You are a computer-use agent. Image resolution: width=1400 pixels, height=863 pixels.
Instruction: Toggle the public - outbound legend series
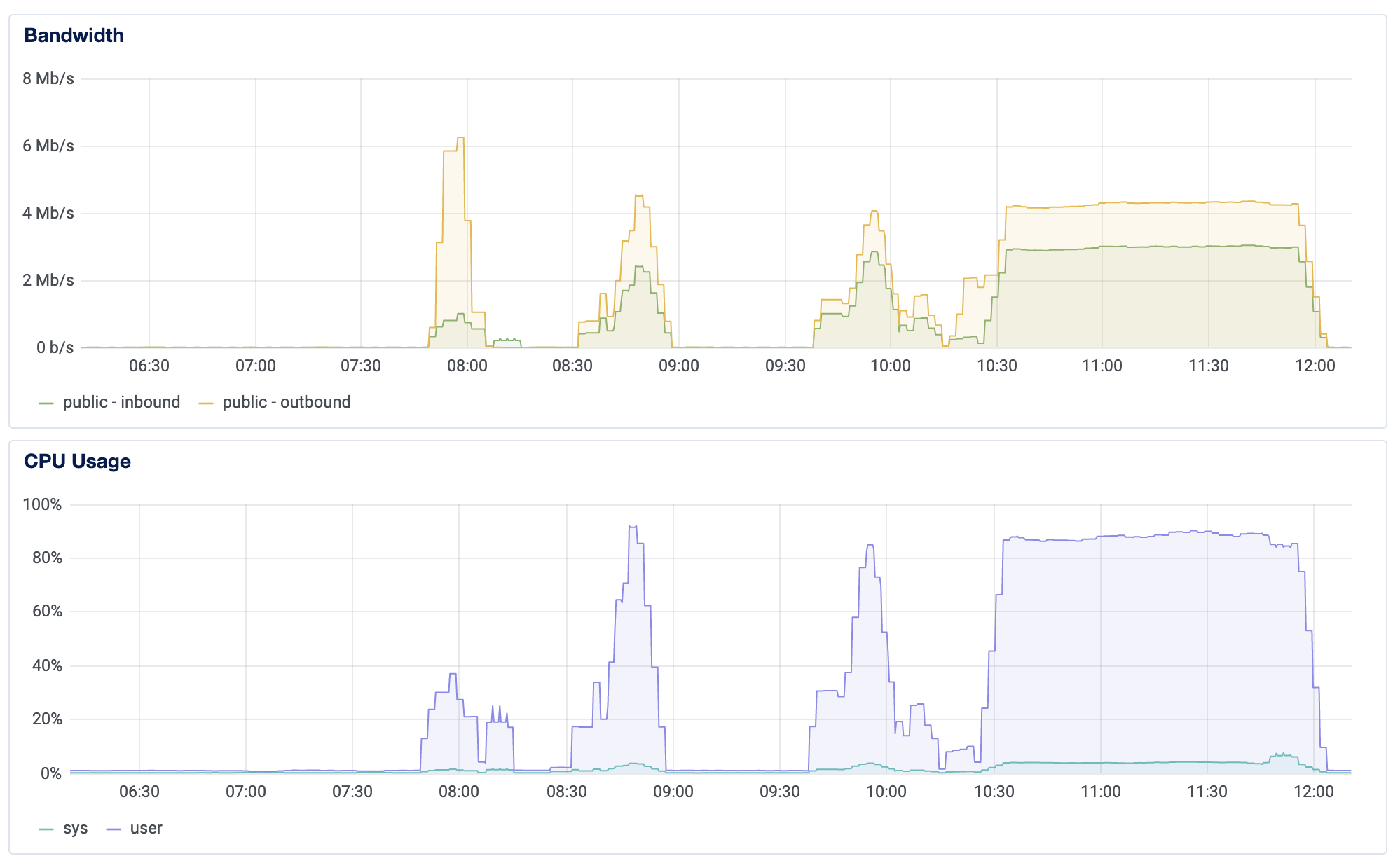pos(286,402)
